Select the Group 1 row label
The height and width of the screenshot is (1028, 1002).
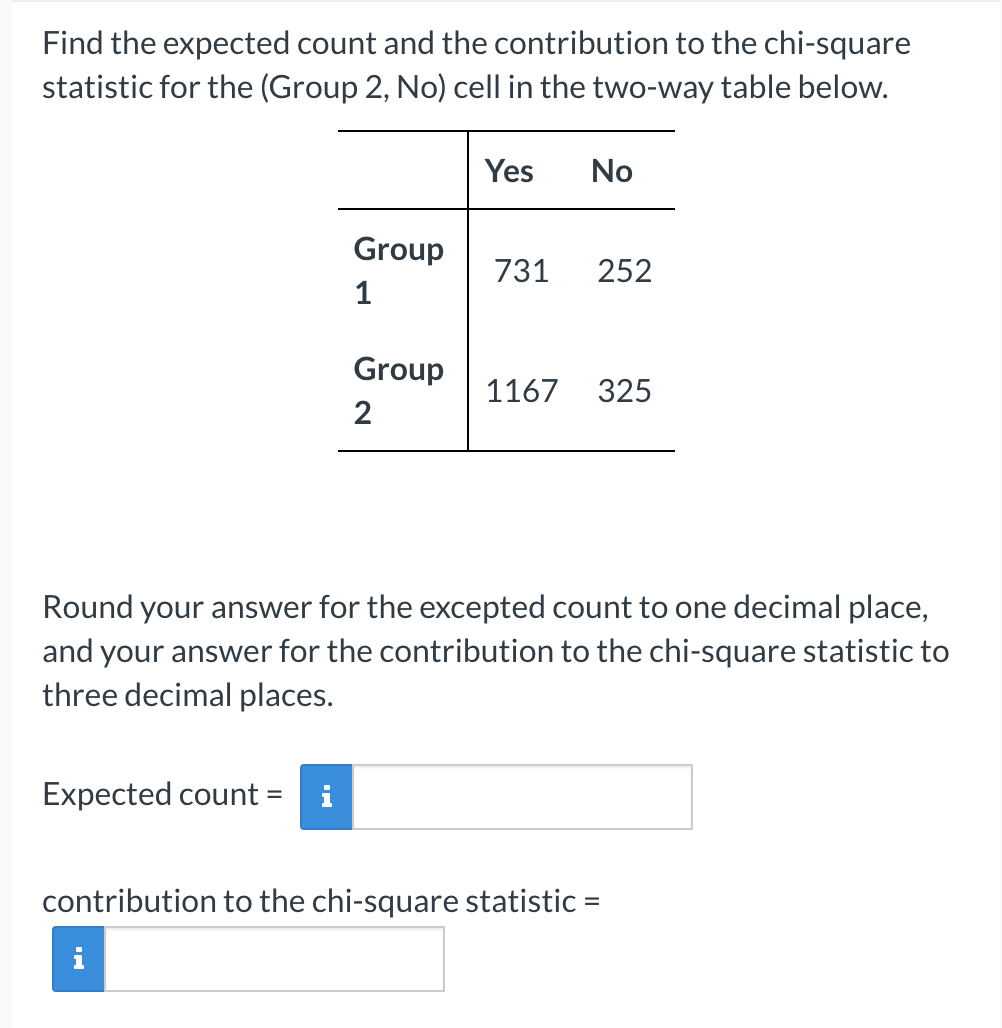coord(398,269)
